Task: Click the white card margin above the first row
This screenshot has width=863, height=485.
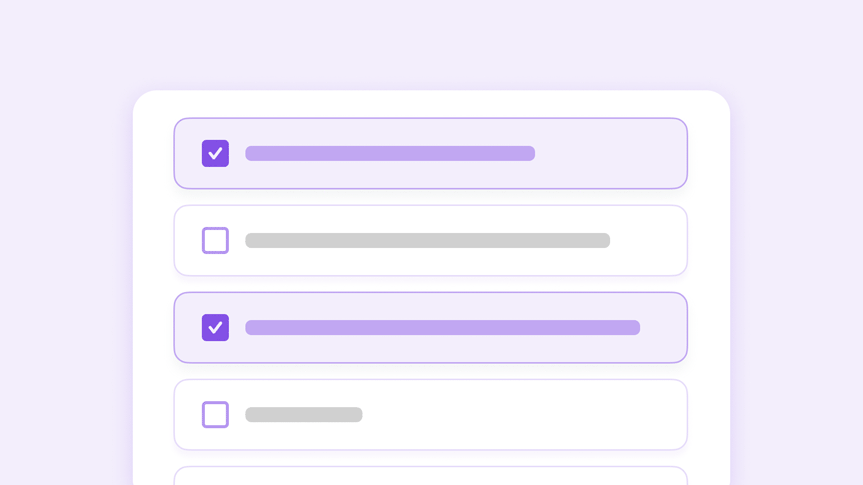Action: tap(430, 104)
